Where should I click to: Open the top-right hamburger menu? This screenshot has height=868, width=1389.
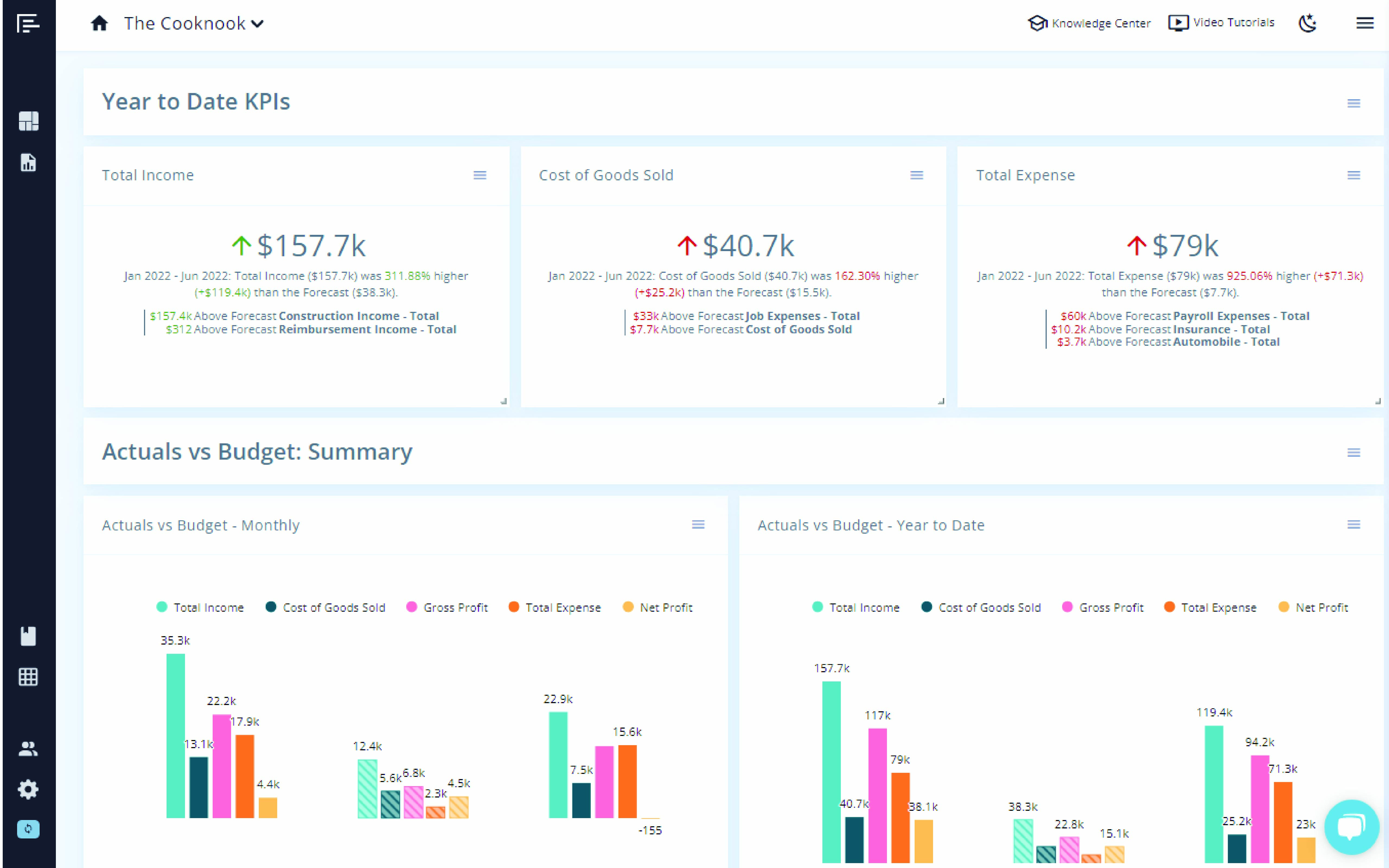(1364, 24)
